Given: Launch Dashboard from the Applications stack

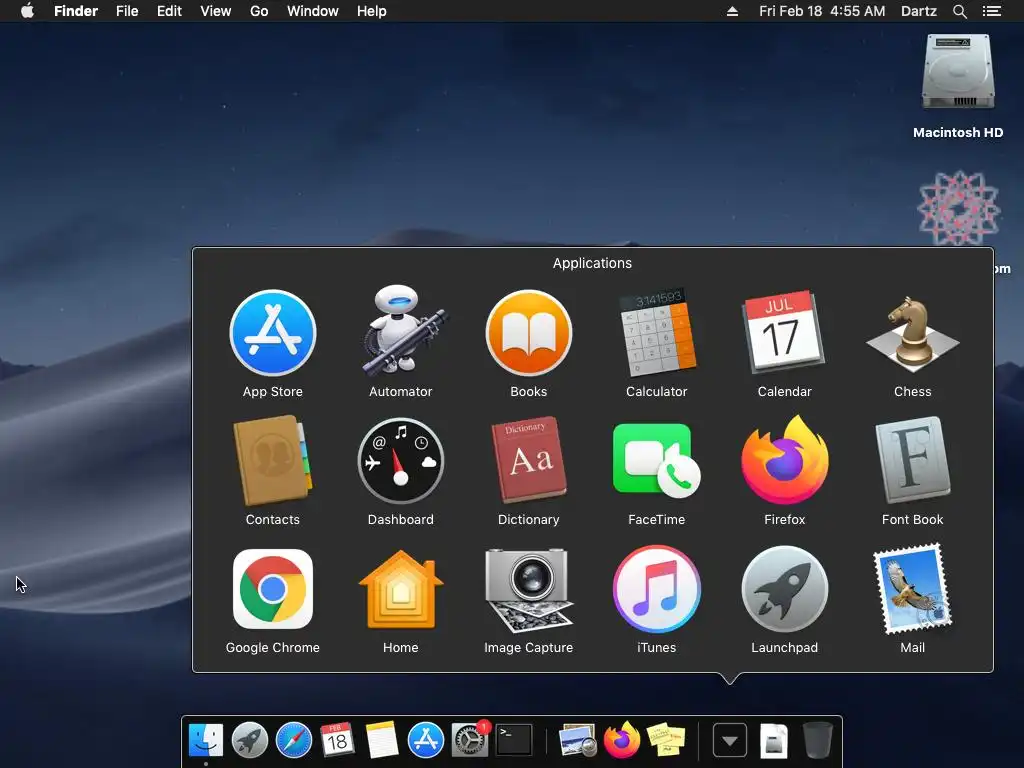Looking at the screenshot, I should click(x=400, y=460).
